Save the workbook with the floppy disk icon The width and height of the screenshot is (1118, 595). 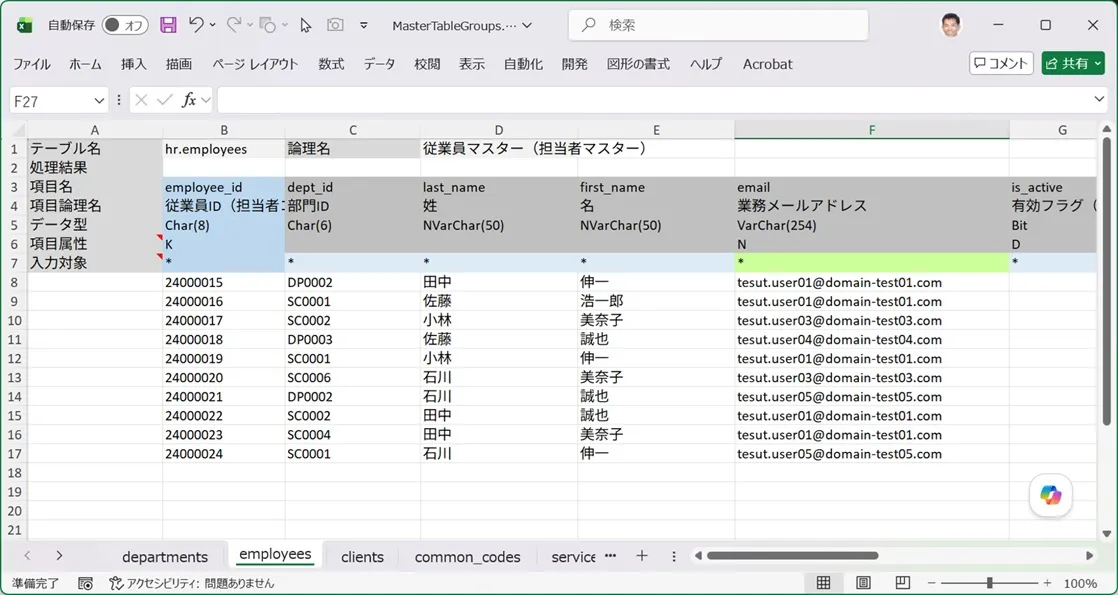(168, 26)
